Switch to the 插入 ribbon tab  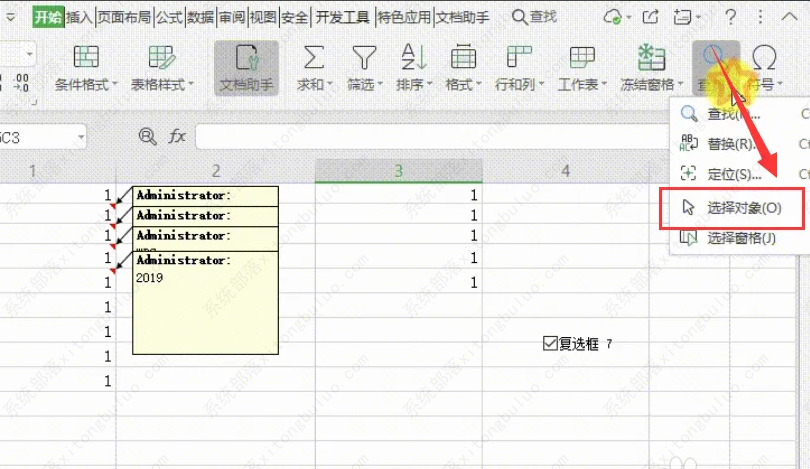80,16
